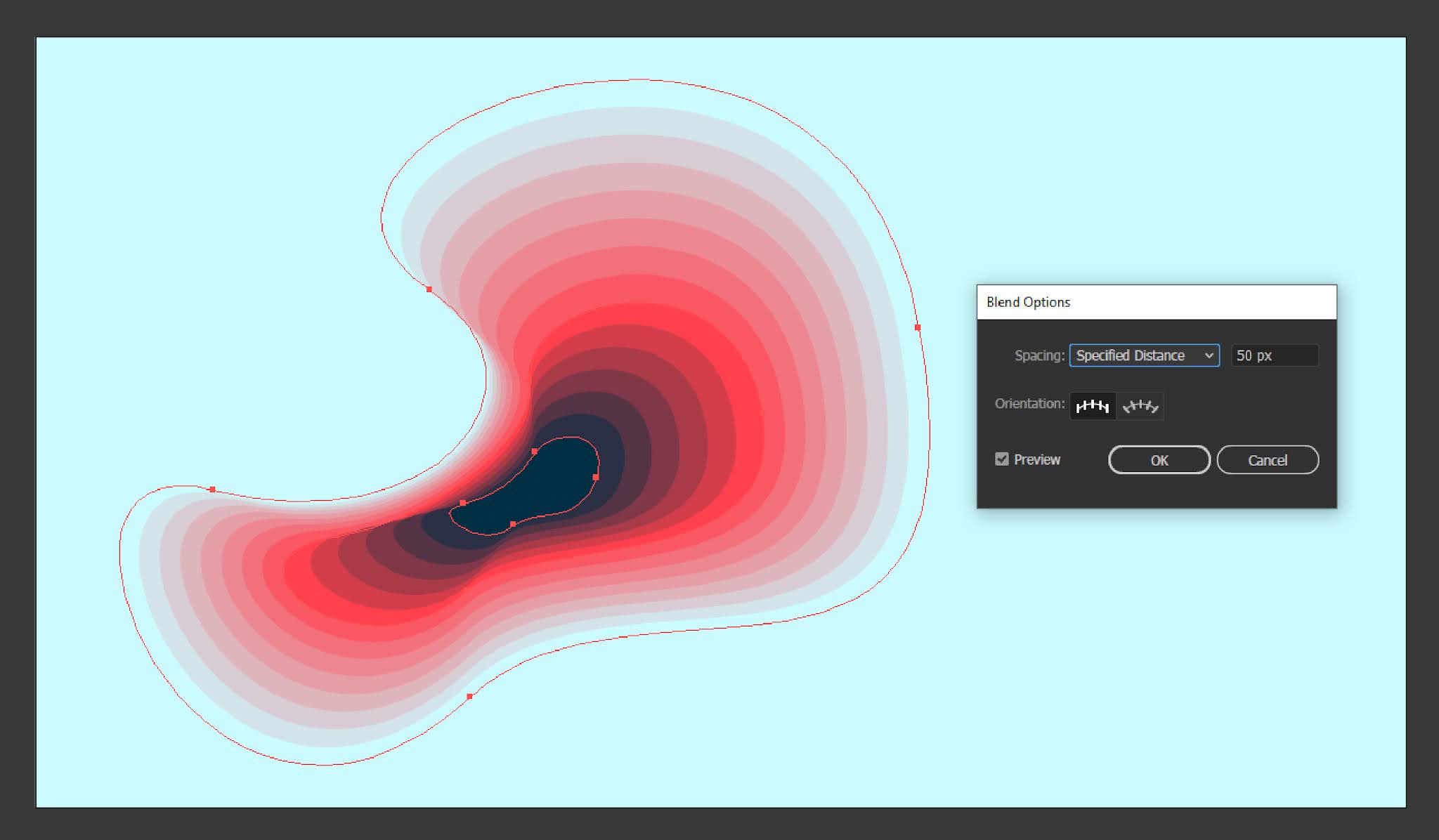Select the left anchor point of inner dark shape
The width and height of the screenshot is (1439, 840).
(x=462, y=503)
